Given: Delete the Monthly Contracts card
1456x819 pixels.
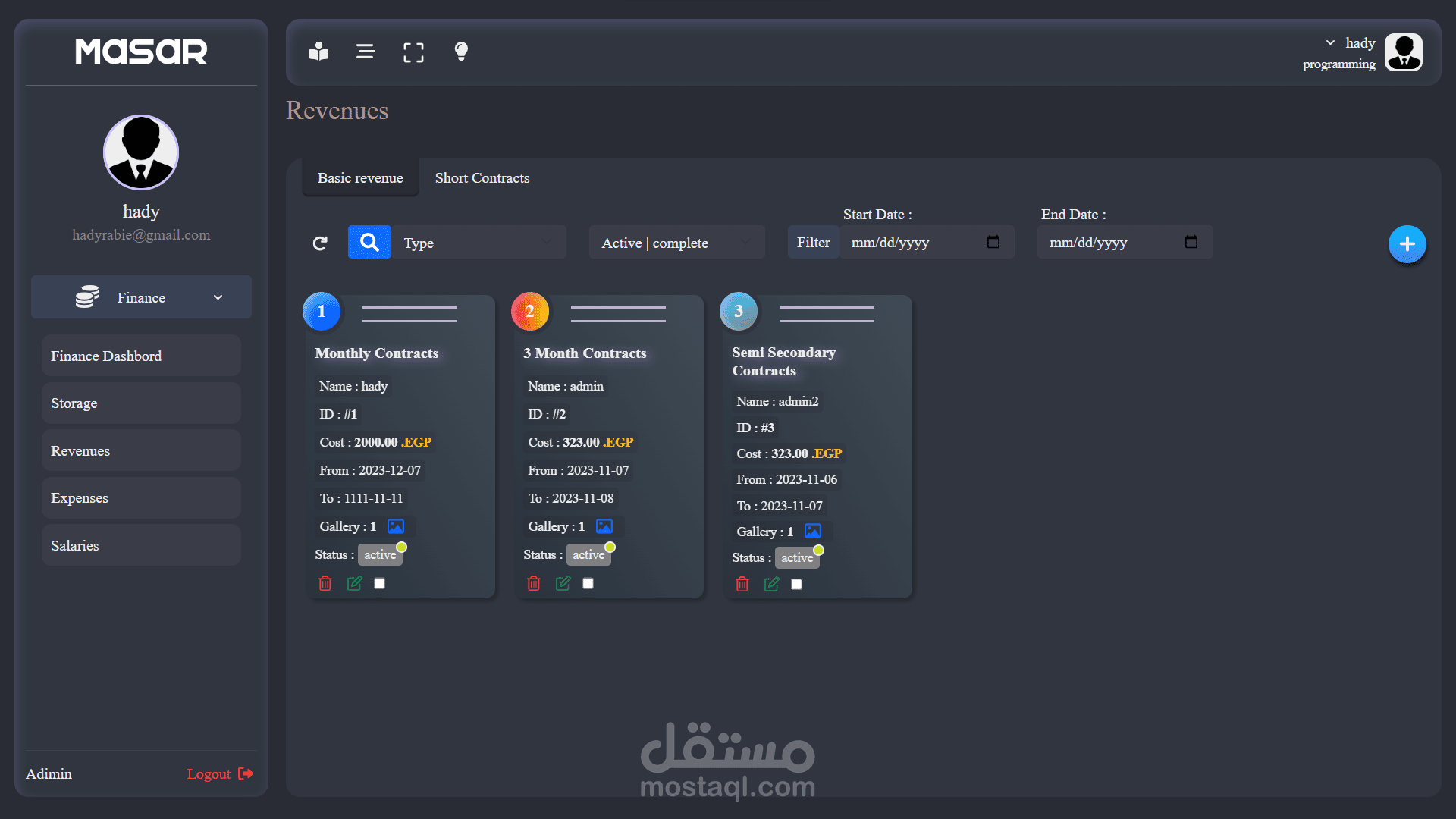Looking at the screenshot, I should pos(325,583).
